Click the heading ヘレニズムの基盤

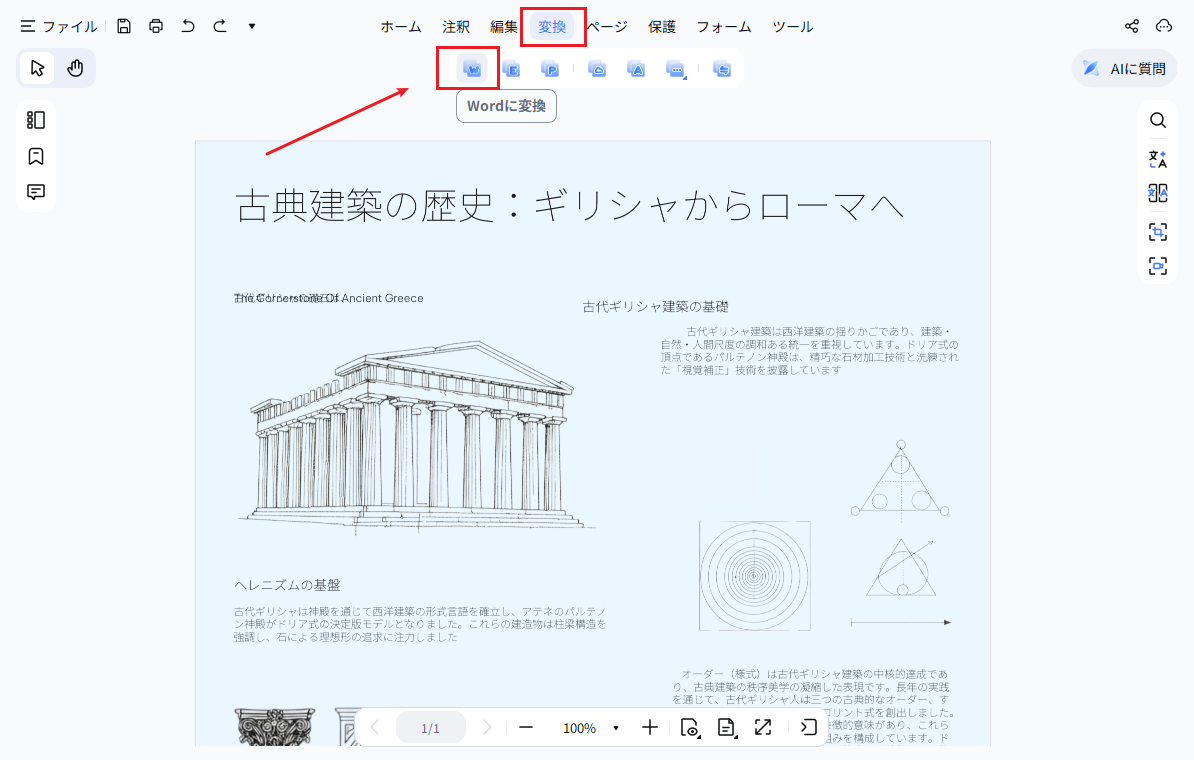287,585
